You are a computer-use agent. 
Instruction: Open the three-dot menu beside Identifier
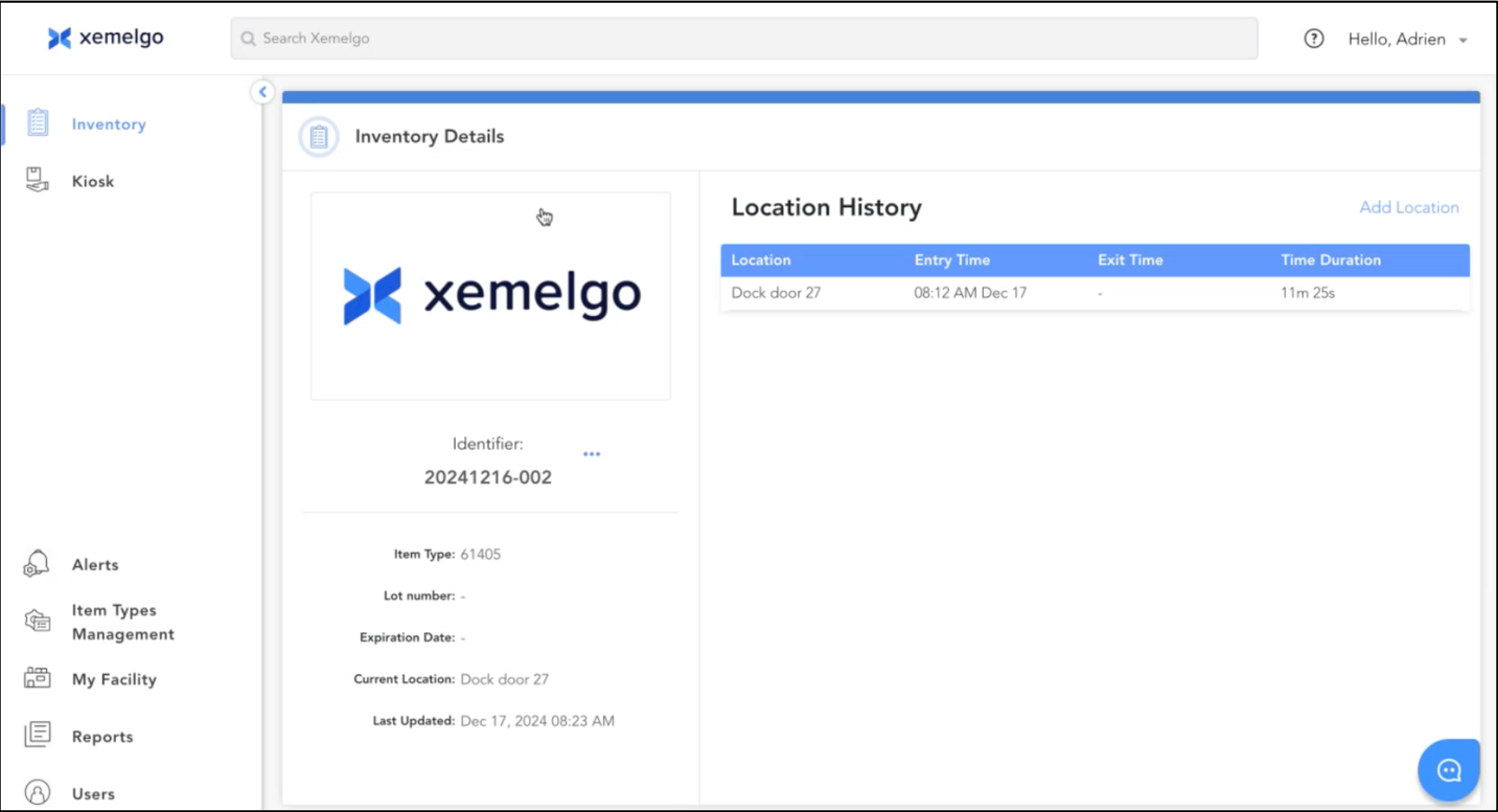(x=592, y=454)
